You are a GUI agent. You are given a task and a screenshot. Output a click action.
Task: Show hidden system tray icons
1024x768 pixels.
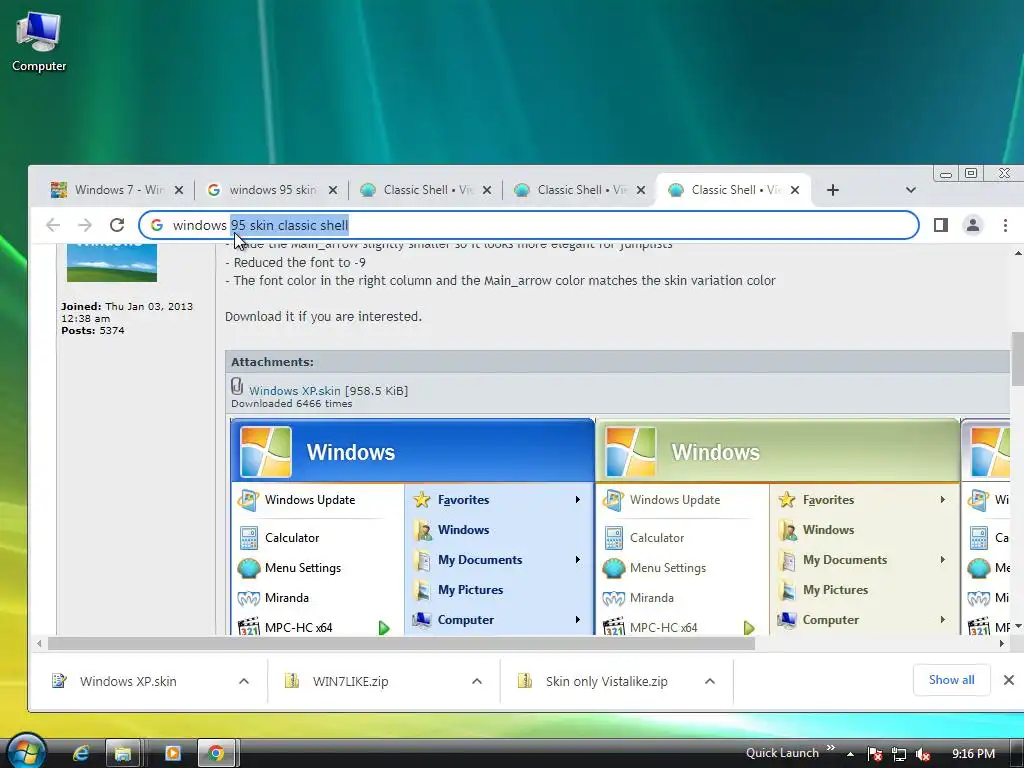click(850, 754)
